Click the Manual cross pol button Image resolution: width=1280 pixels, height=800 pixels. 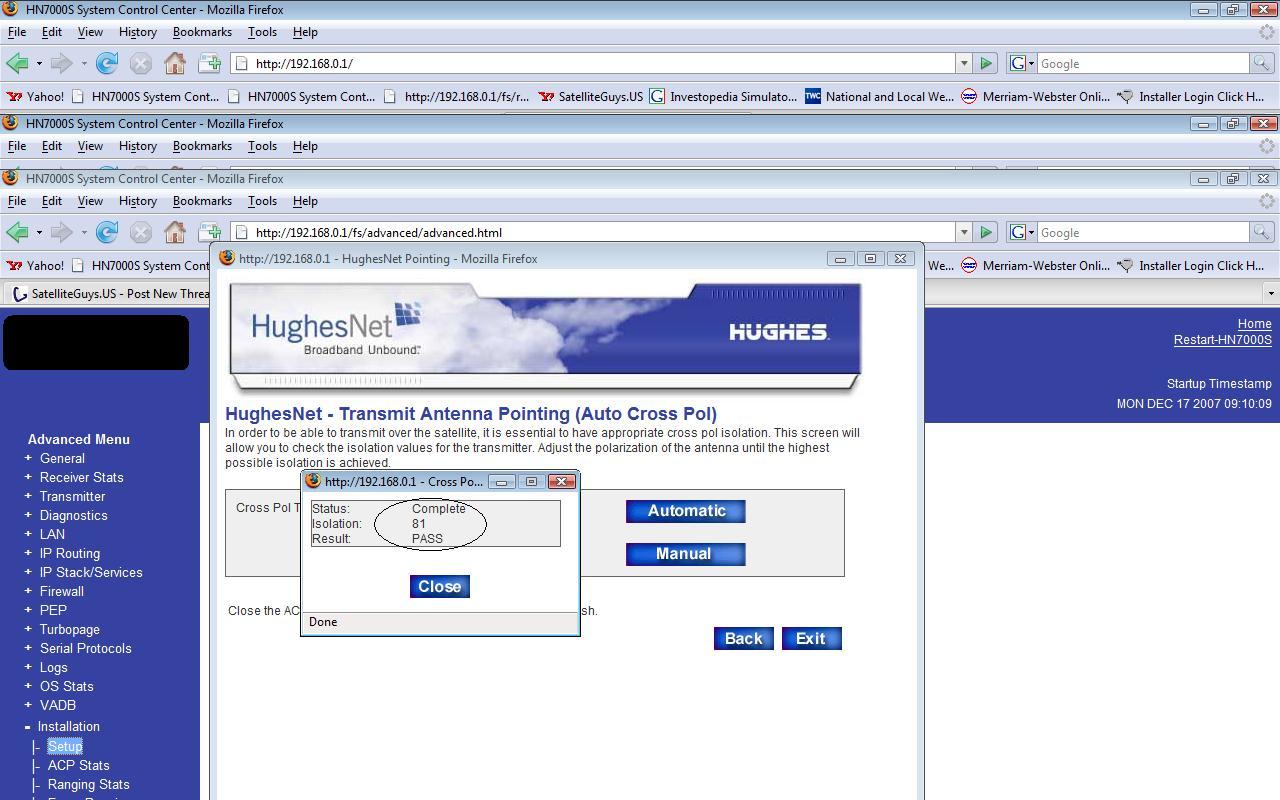pos(686,554)
